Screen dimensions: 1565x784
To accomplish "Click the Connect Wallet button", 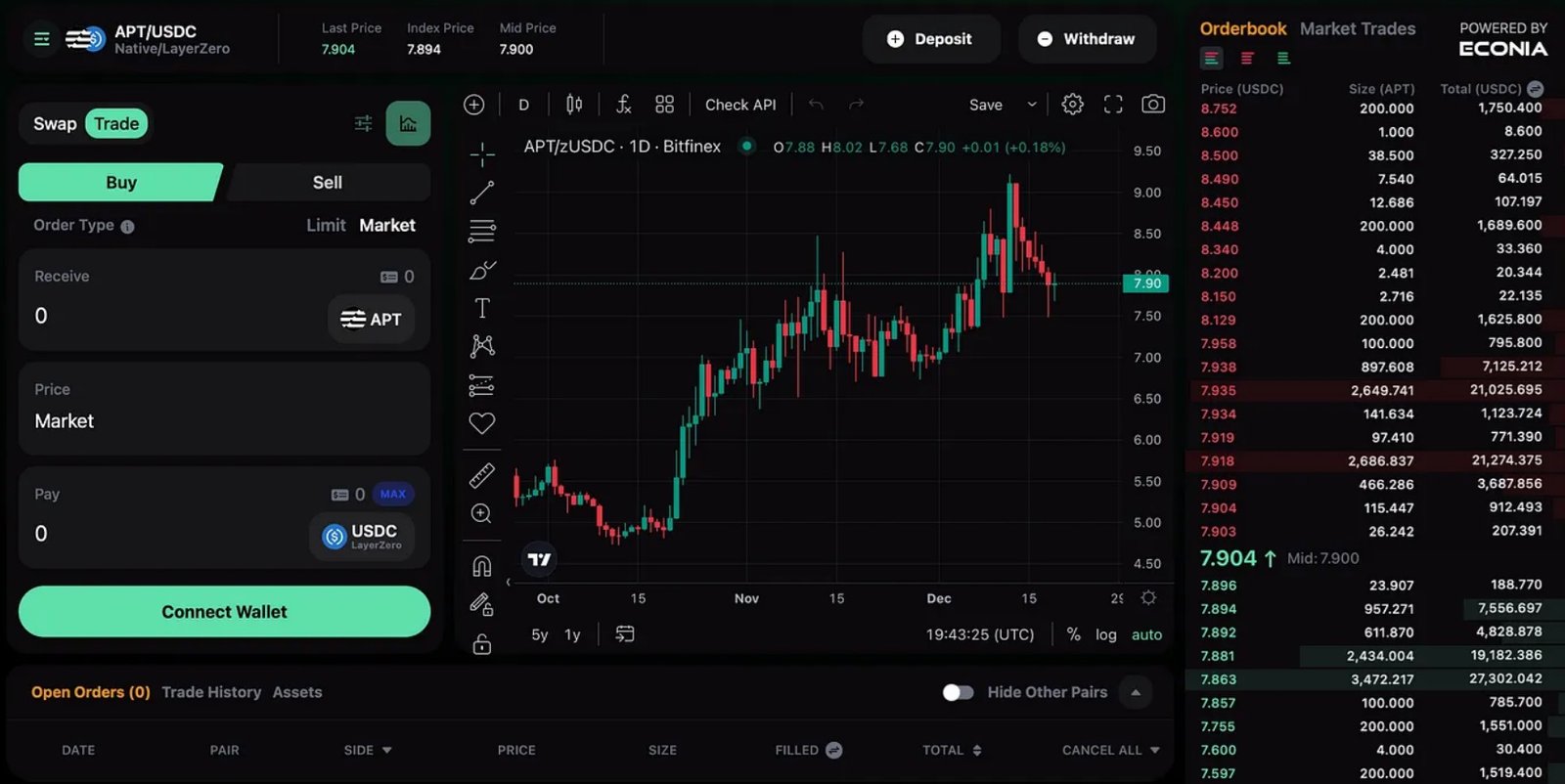I will coord(224,612).
